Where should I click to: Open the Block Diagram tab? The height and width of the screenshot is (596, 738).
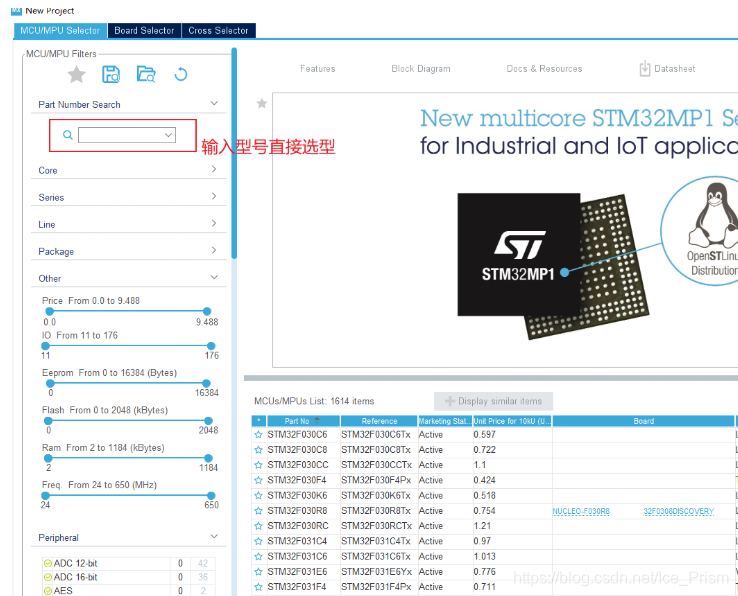point(421,69)
